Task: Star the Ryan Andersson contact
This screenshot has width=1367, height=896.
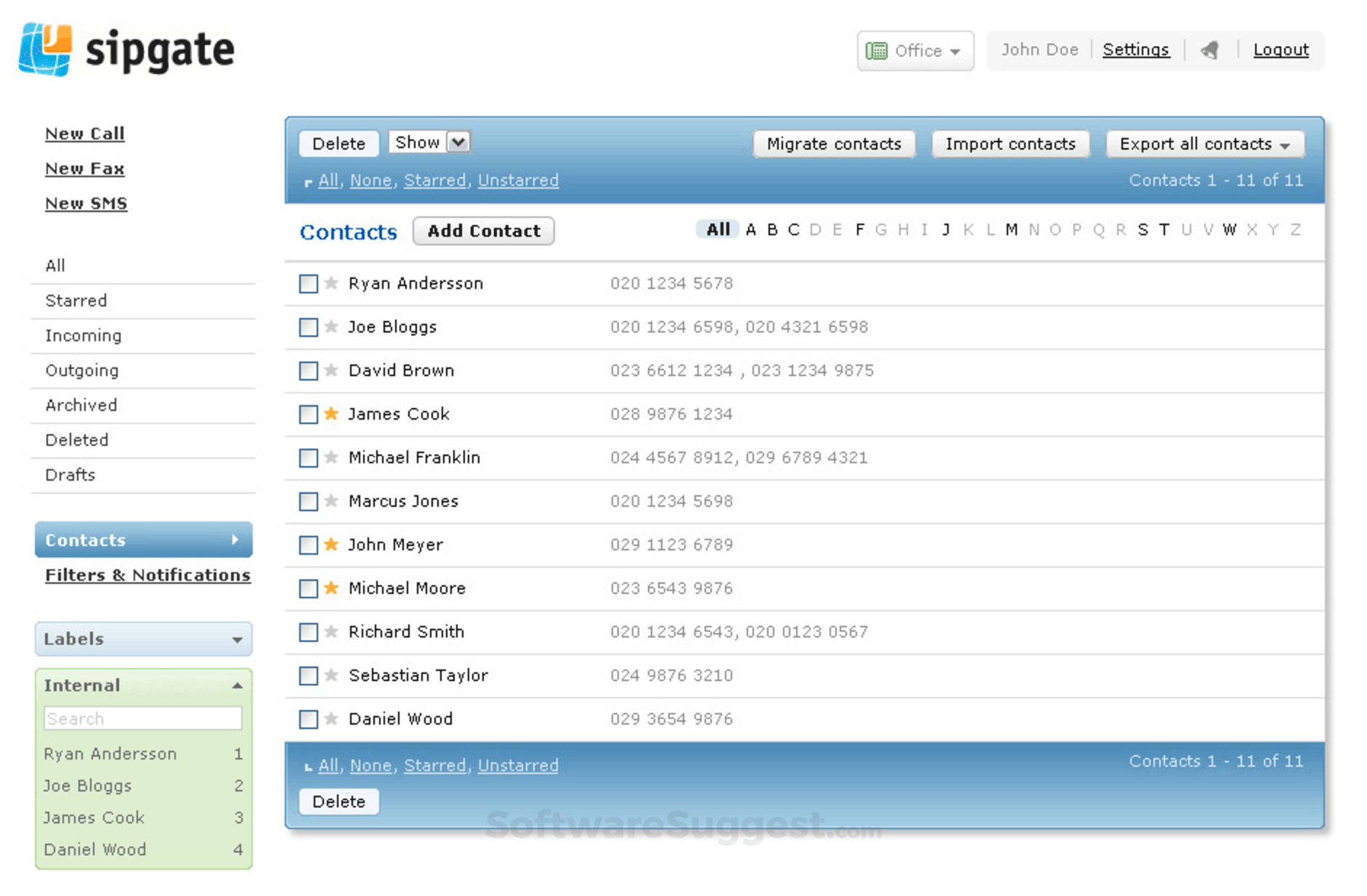Action: point(331,283)
